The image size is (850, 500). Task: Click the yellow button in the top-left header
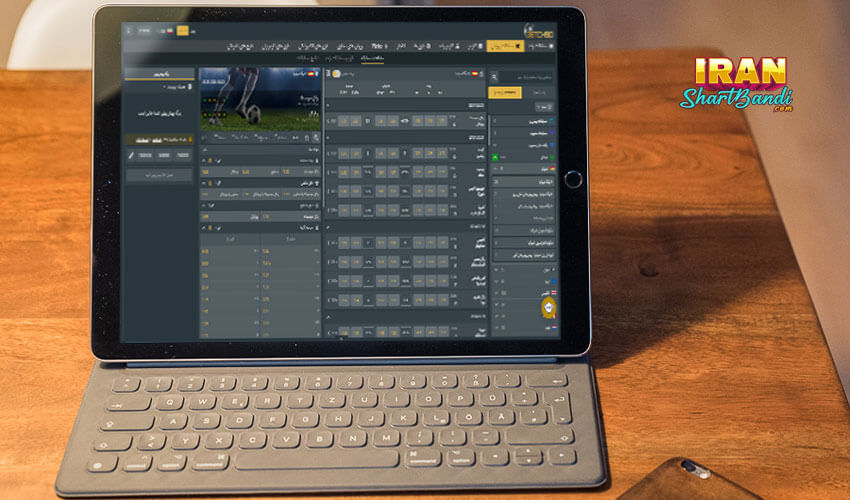(183, 30)
